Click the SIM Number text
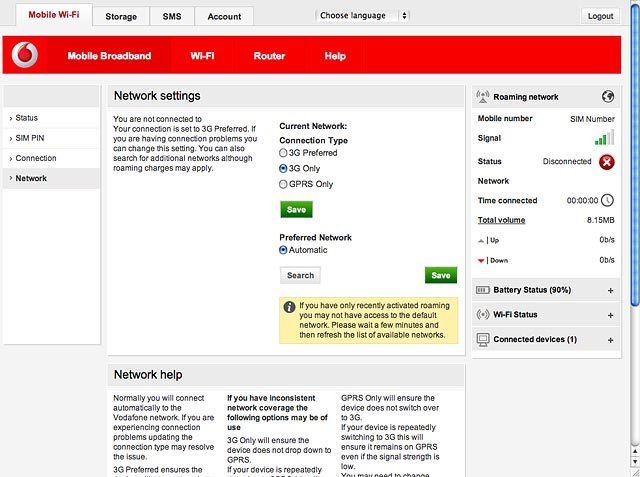This screenshot has height=477, width=640. (592, 119)
